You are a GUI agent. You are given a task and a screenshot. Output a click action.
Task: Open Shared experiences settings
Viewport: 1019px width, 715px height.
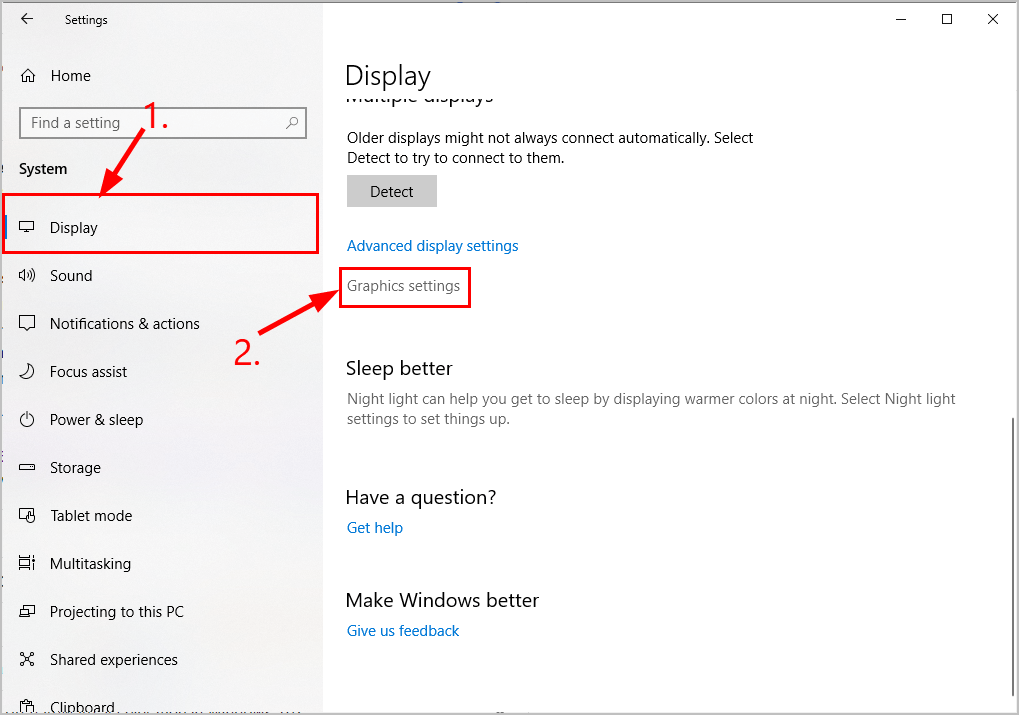coord(114,659)
